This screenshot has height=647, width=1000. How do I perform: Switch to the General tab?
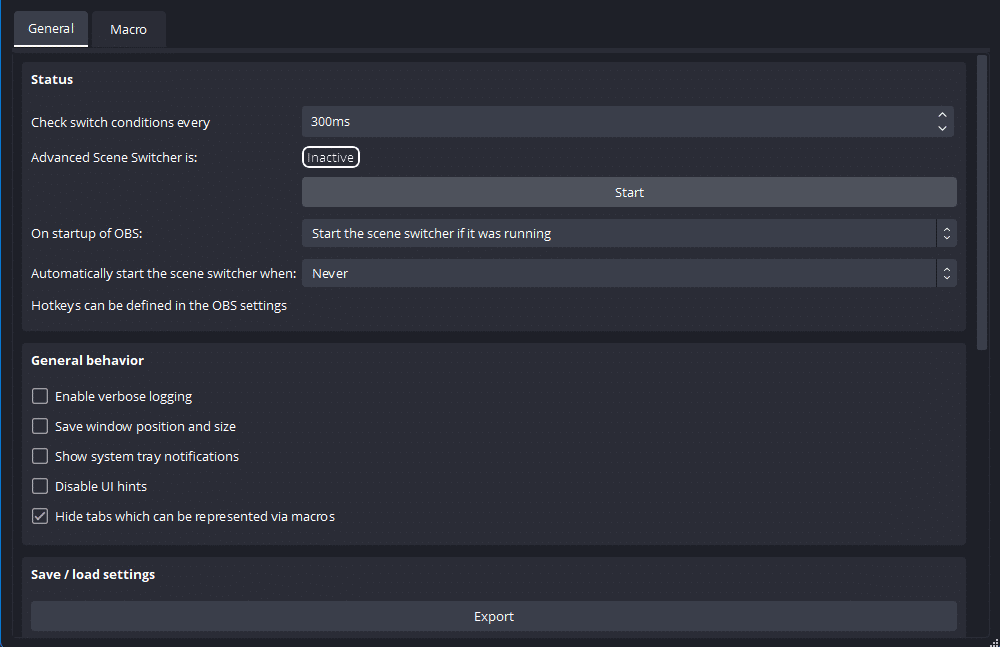[51, 29]
